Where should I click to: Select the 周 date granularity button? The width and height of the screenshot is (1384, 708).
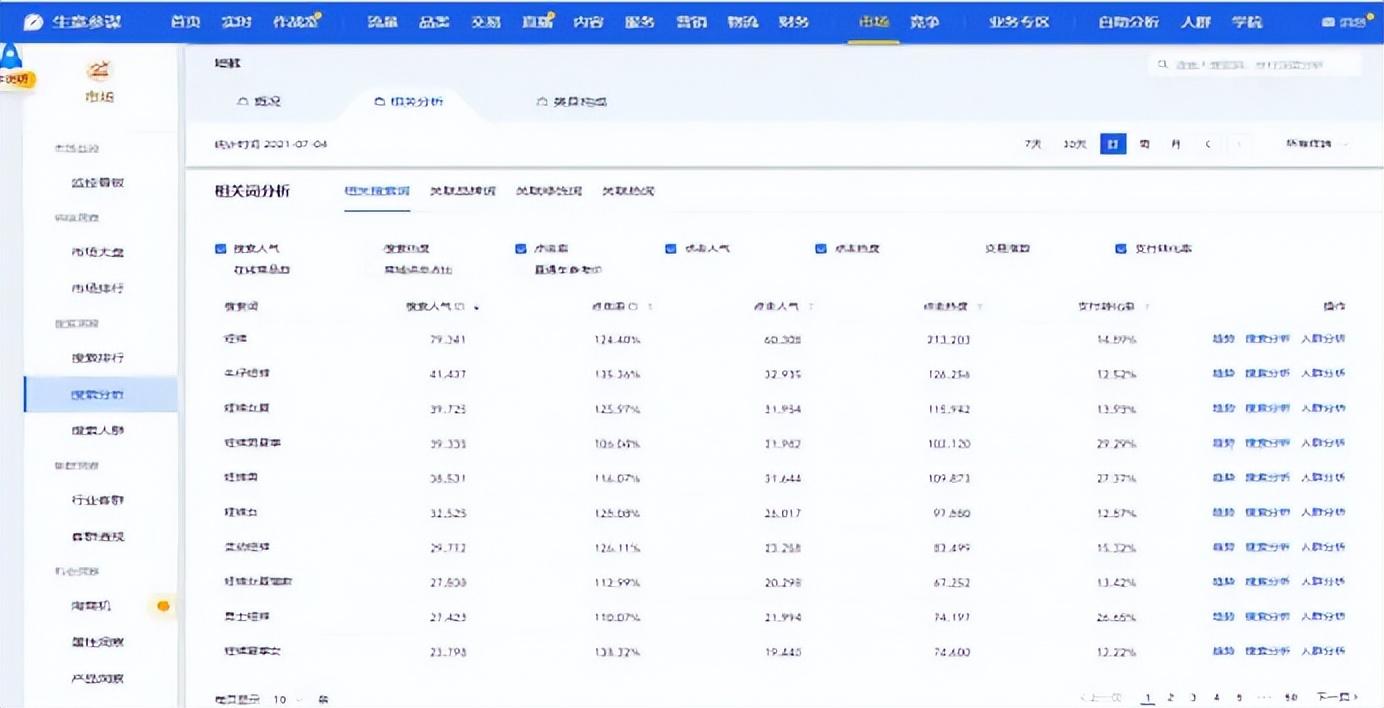[1144, 145]
